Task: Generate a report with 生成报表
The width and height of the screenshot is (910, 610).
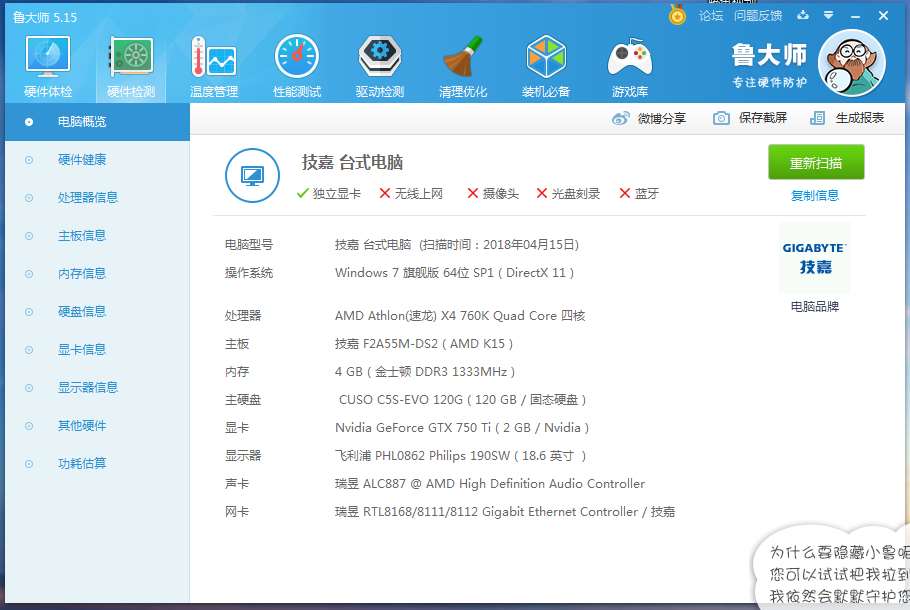Action: (847, 118)
